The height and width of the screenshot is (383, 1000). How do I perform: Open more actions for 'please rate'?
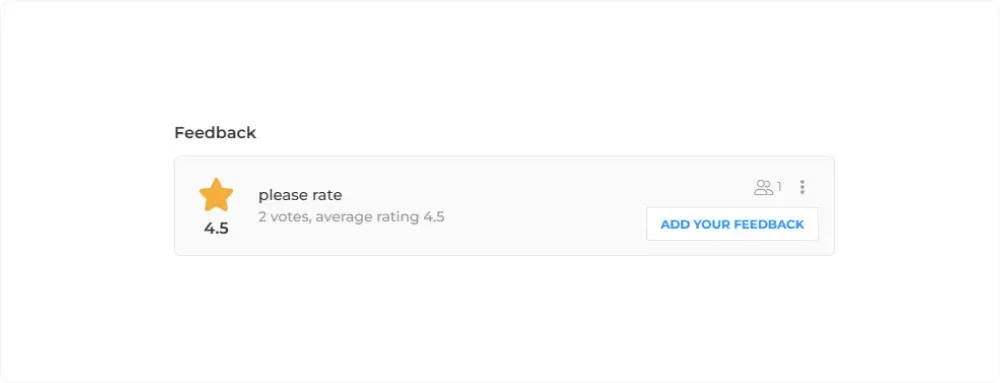(x=802, y=187)
